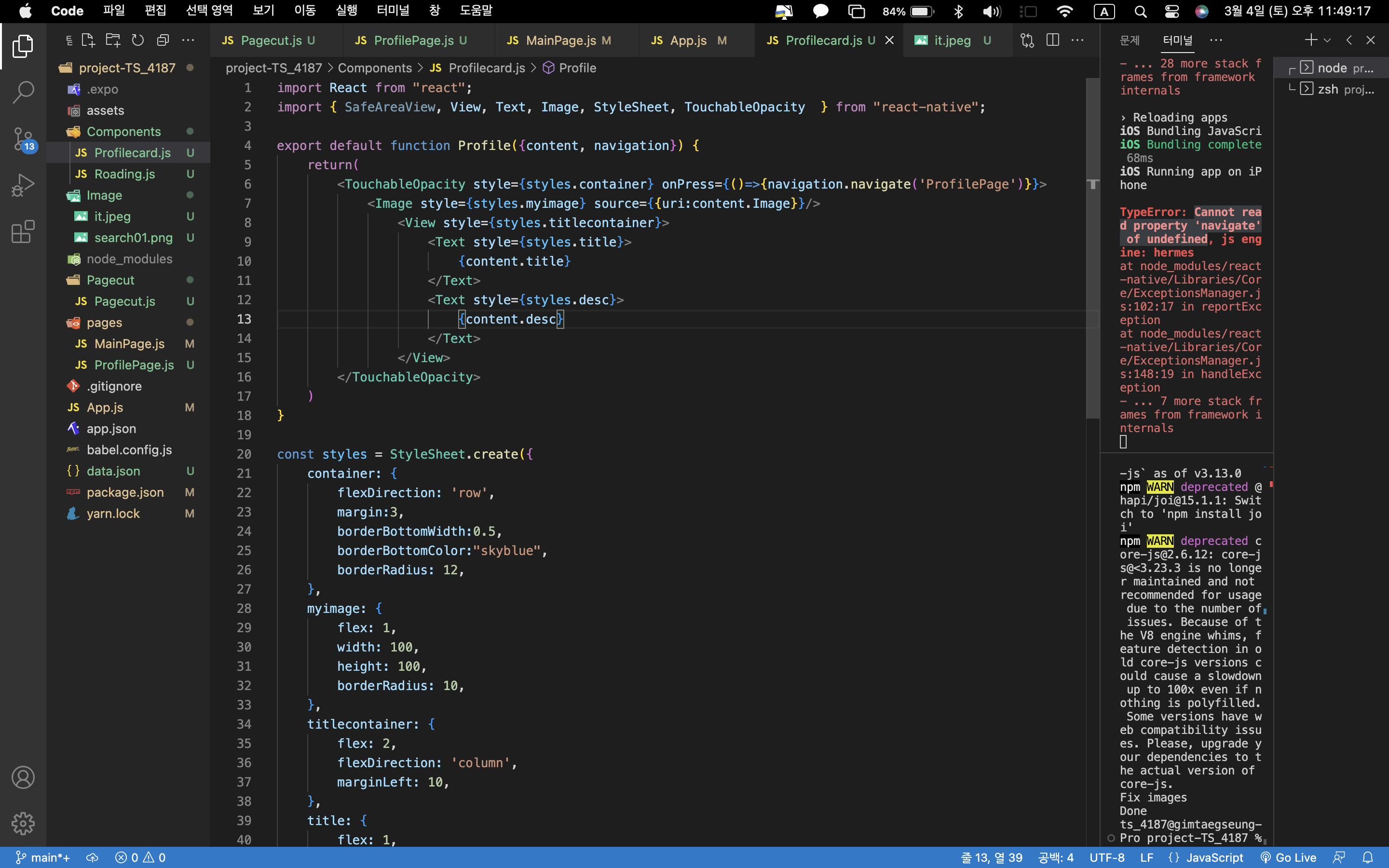
Task: Close the Profilecard.js tab
Action: pos(890,40)
